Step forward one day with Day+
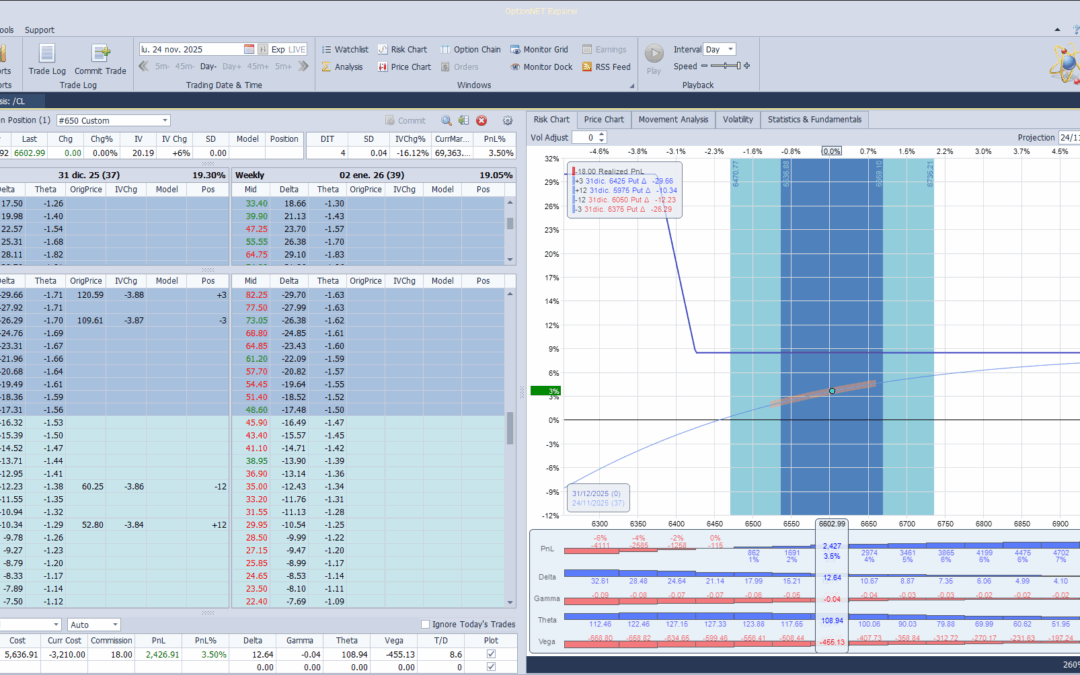The width and height of the screenshot is (1080, 675). (232, 67)
